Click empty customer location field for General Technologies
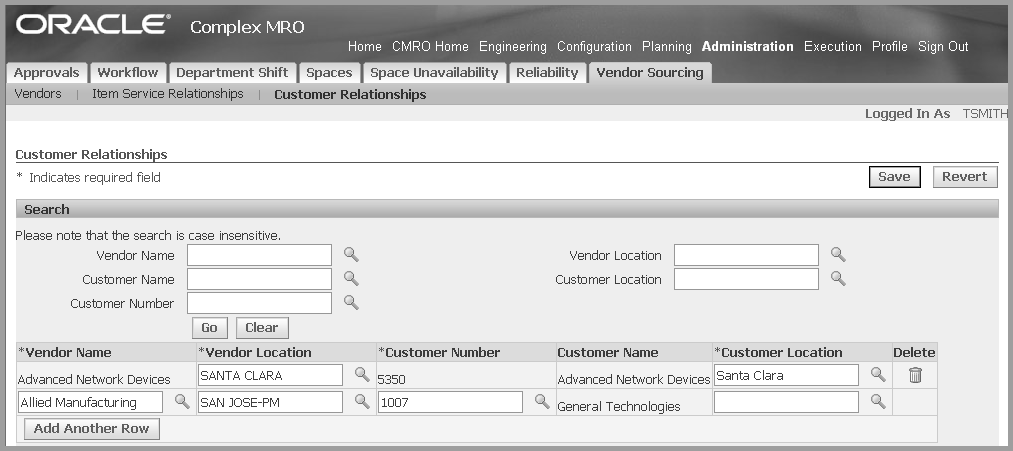1013x451 pixels. pos(786,402)
